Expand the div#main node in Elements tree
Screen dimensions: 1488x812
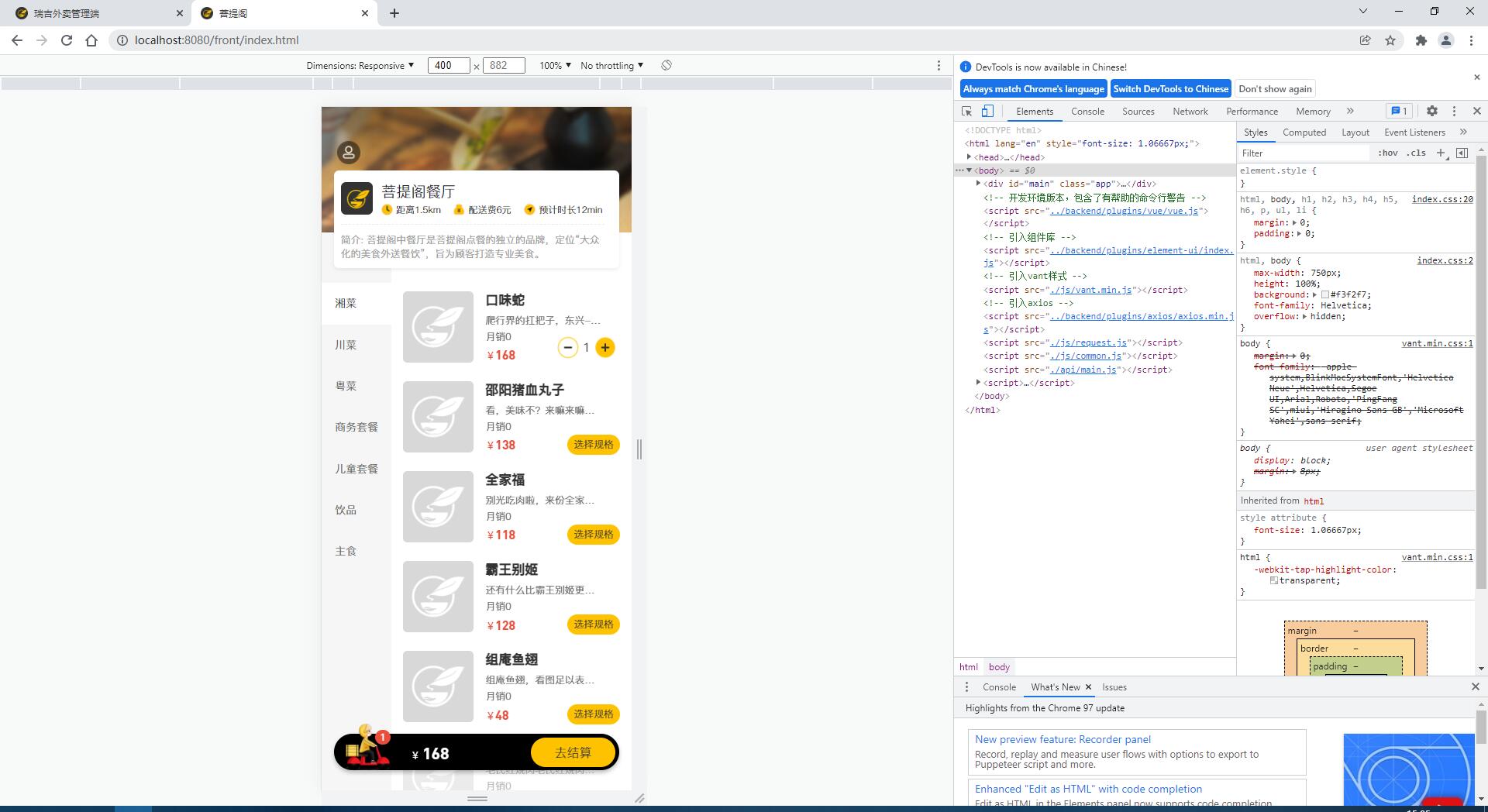pyautogui.click(x=978, y=184)
